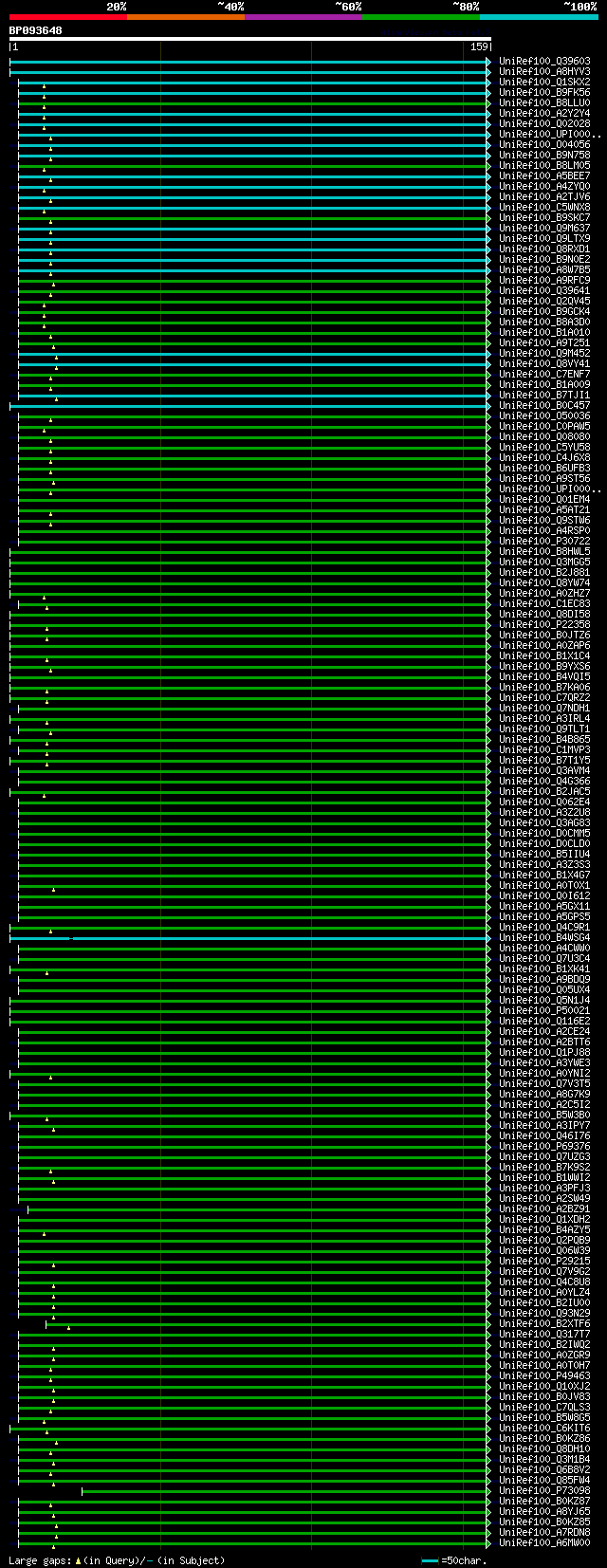
Task: Select the label UniRef100_B9GCK4
Action: [544, 311]
